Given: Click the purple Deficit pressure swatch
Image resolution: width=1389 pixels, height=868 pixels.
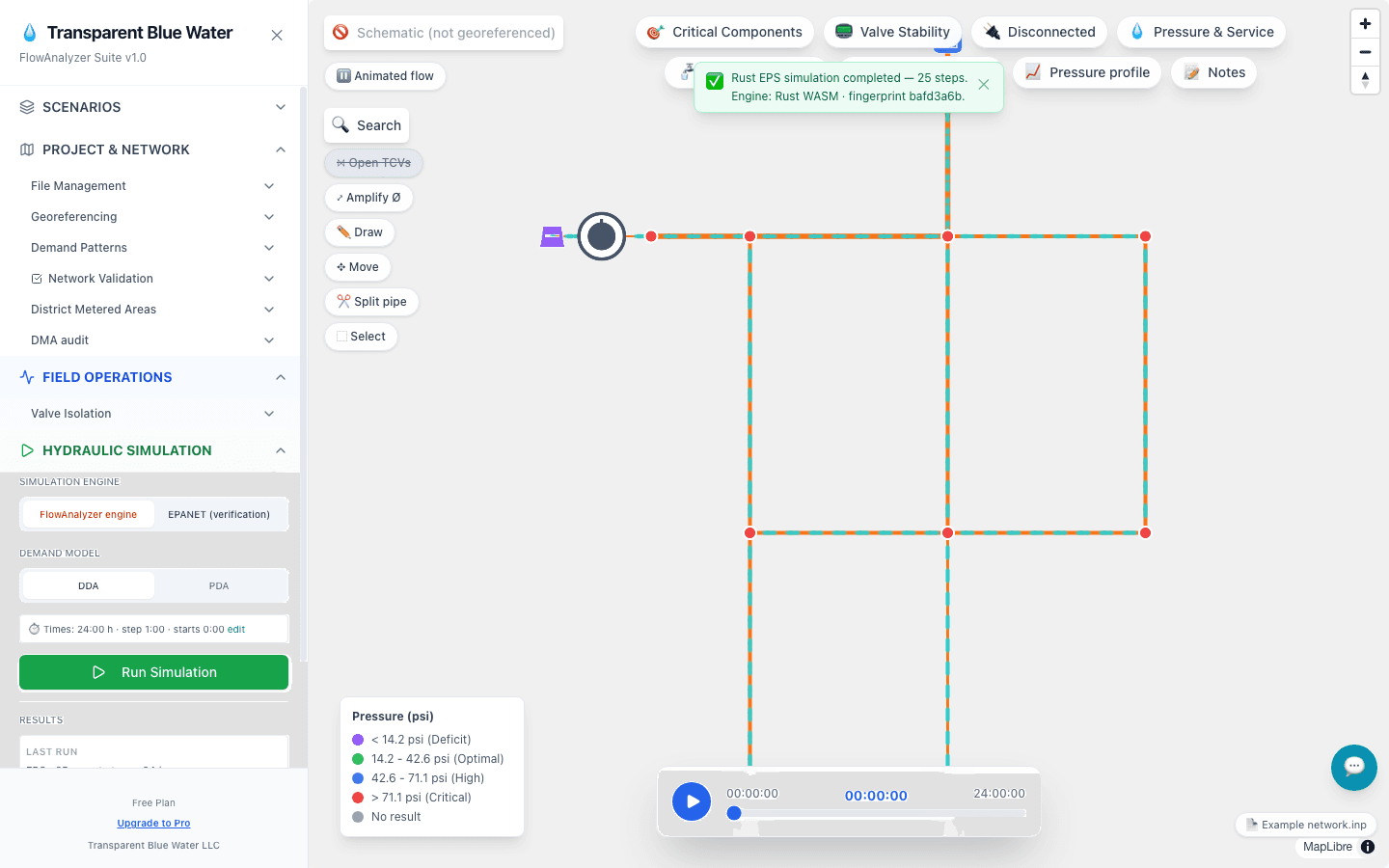Looking at the screenshot, I should [x=358, y=740].
